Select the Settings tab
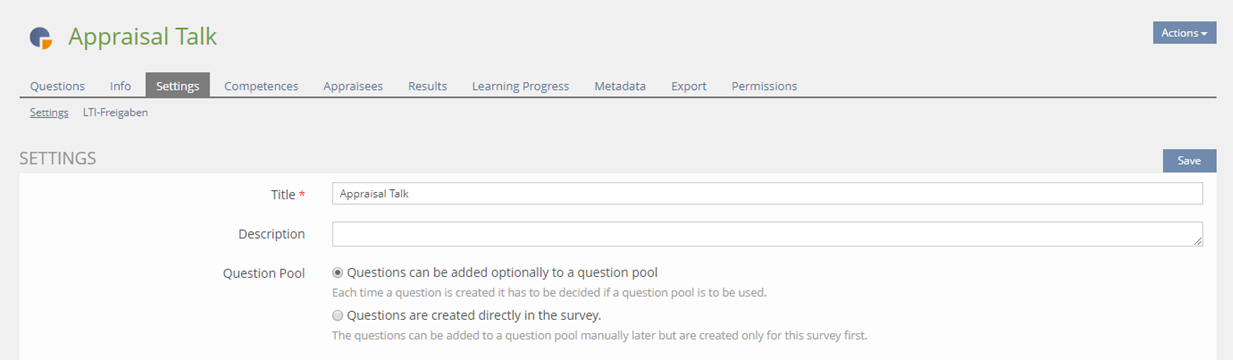The image size is (1233, 360). (x=177, y=86)
